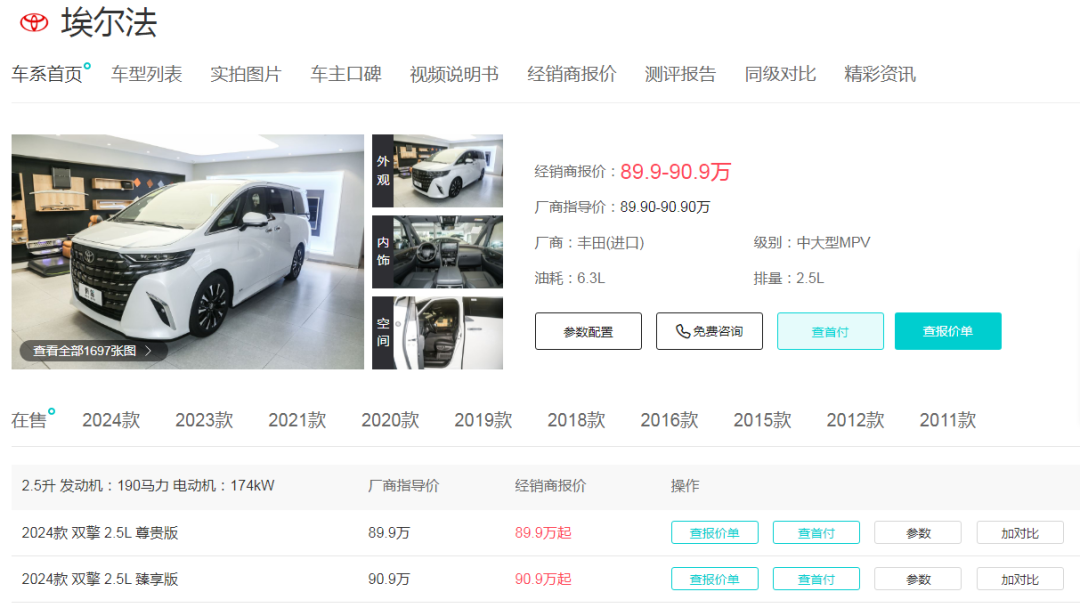The width and height of the screenshot is (1080, 608).
Task: Click 参数 for 2024款 双擎 2.5L 臻享版
Action: pyautogui.click(x=917, y=578)
